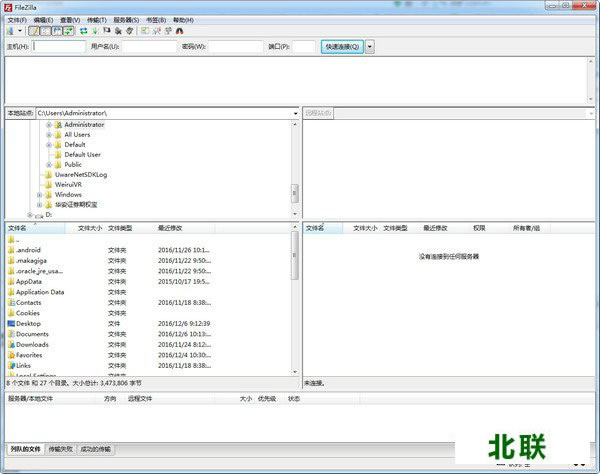Open the 编辑(E) menu
The height and width of the screenshot is (474, 600).
pos(43,20)
